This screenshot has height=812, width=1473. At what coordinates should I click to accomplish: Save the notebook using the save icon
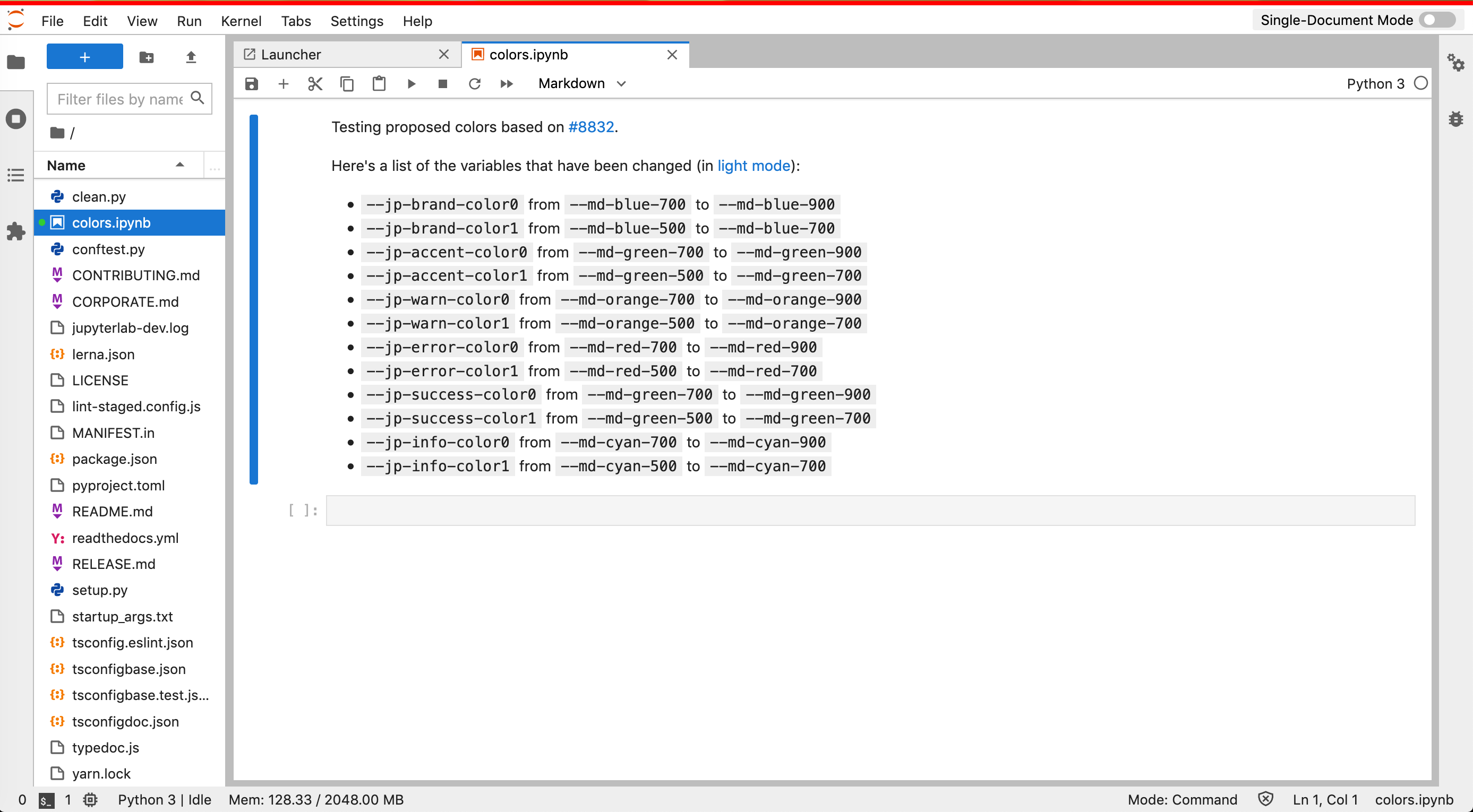pos(251,83)
